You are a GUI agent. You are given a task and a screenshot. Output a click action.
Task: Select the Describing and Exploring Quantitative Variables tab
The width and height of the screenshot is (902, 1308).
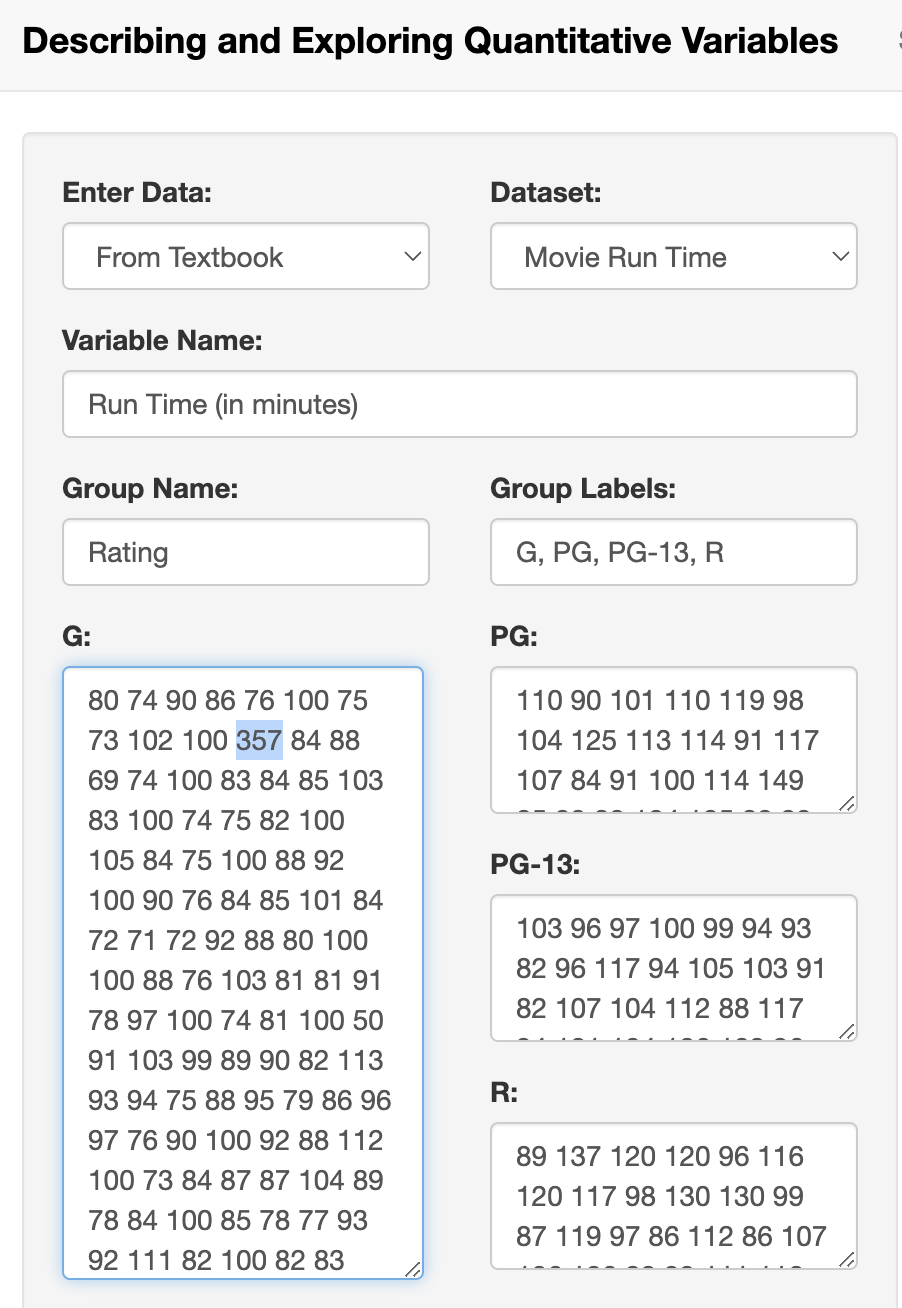click(430, 41)
